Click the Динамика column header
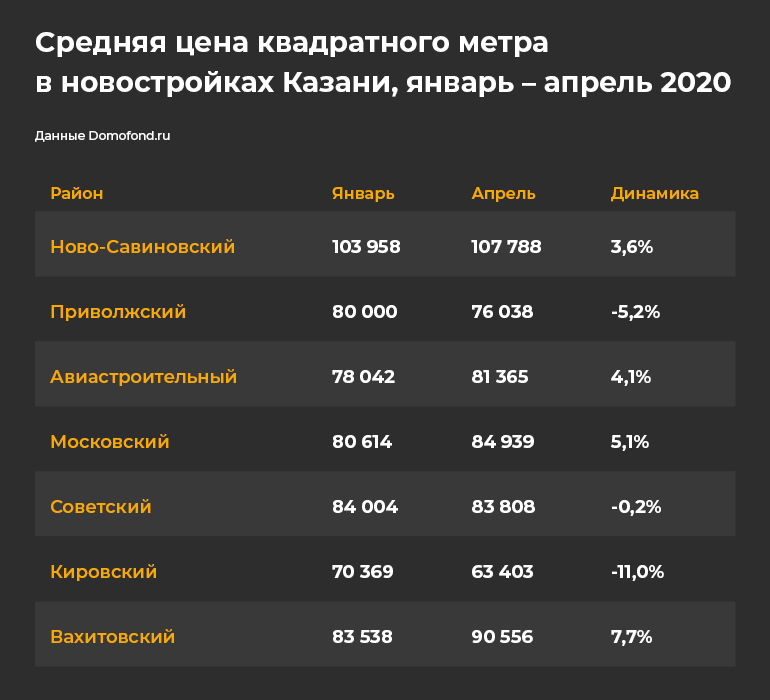770x700 pixels. click(x=655, y=194)
